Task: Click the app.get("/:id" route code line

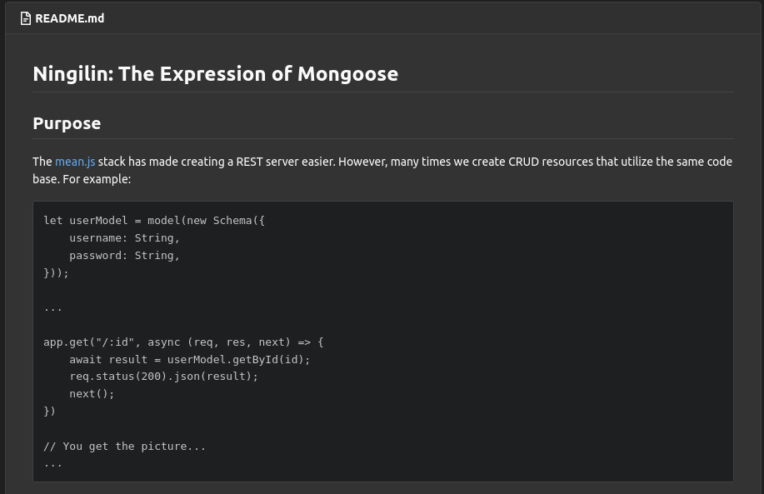Action: 183,342
